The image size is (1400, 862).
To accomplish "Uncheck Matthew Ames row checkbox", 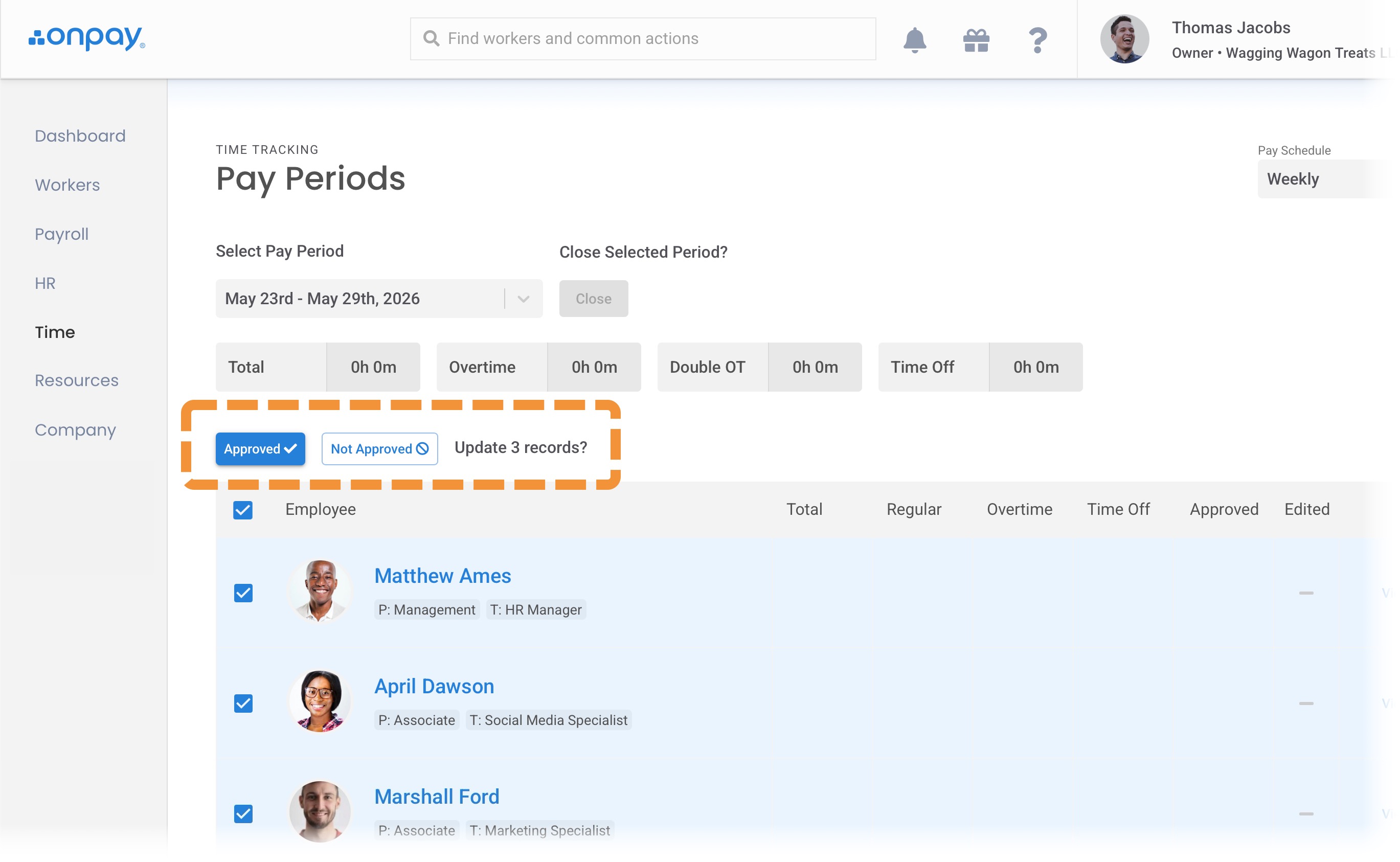I will [x=243, y=593].
